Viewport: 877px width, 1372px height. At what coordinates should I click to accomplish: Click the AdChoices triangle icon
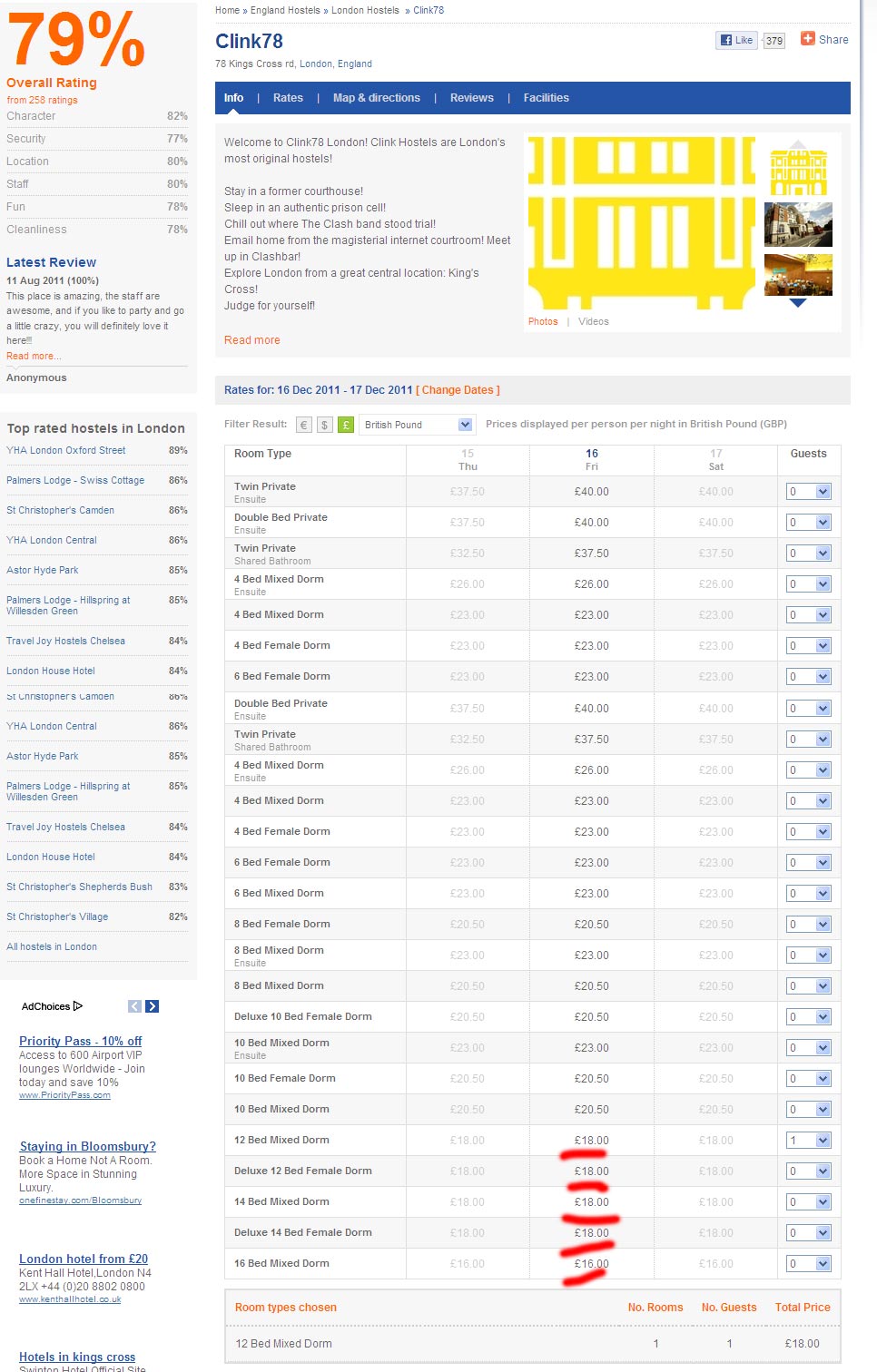pyautogui.click(x=78, y=1006)
